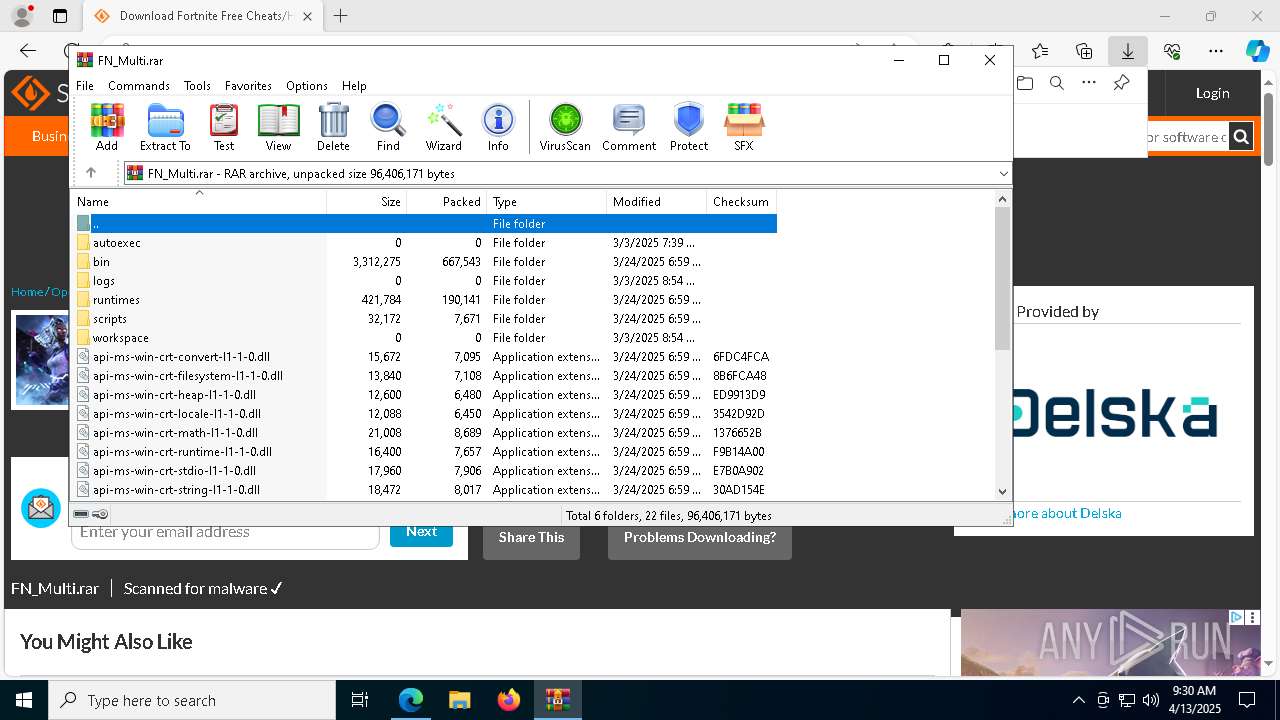Screen dimensions: 1280x720
Task: Click WinRAR taskbar icon
Action: (558, 700)
